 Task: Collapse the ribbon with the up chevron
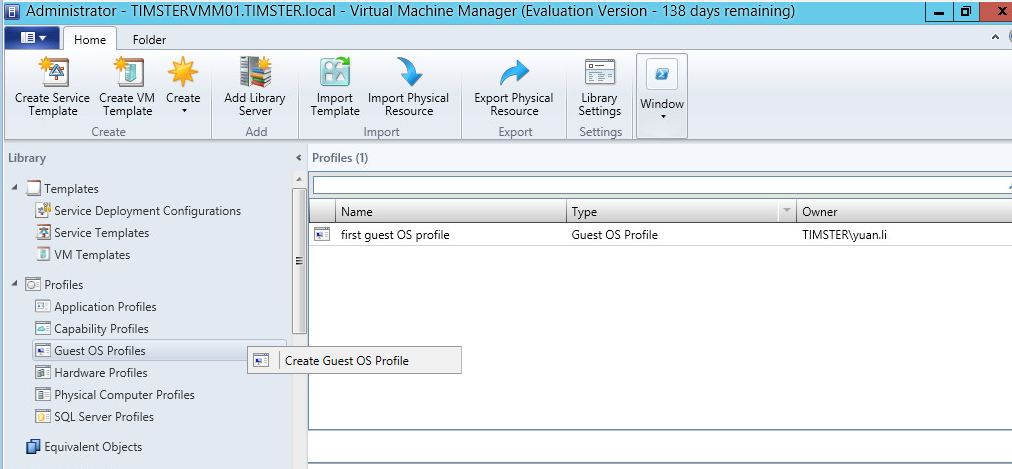(x=995, y=38)
